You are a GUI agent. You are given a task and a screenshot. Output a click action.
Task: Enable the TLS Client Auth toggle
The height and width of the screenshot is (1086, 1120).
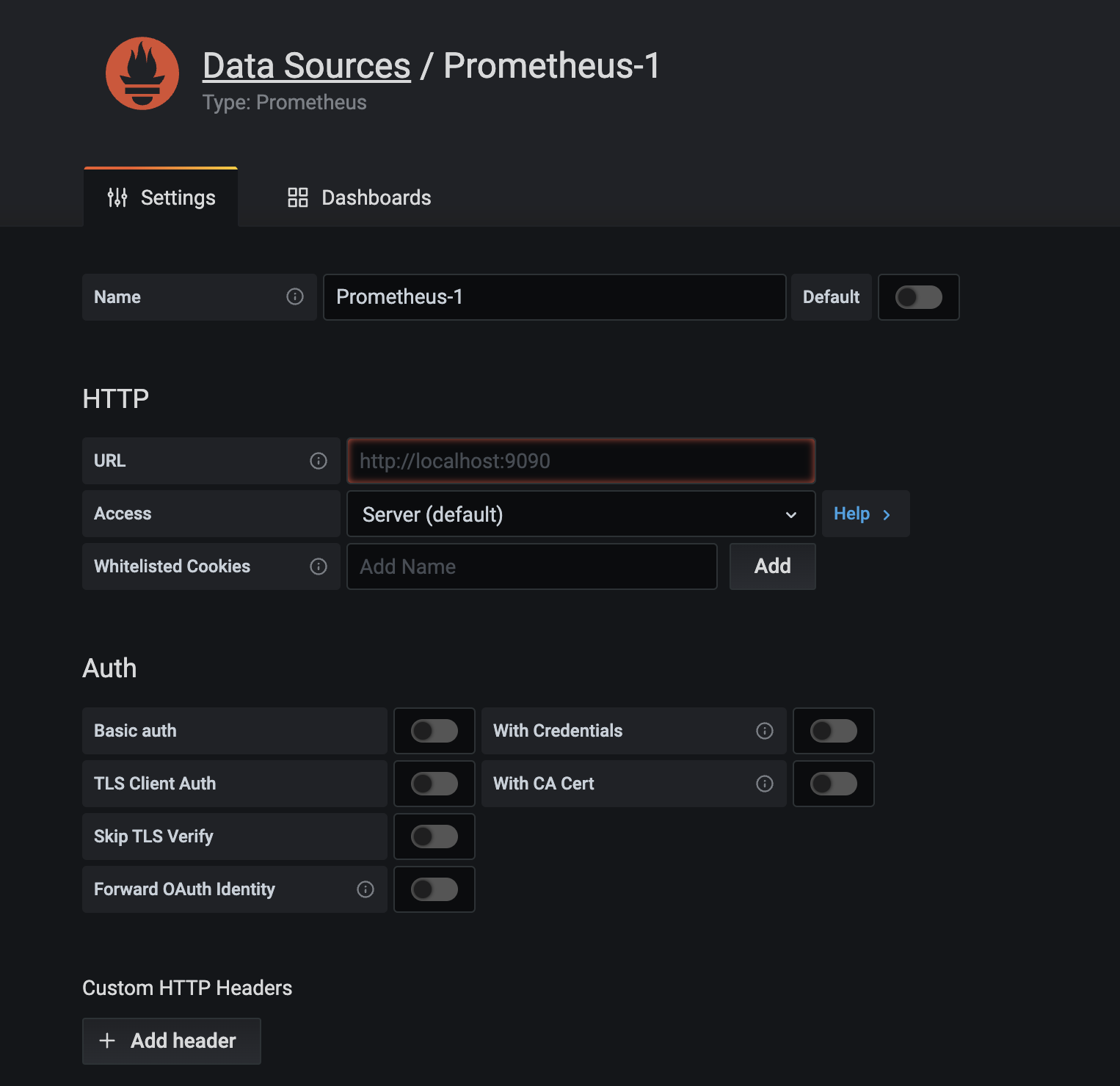click(x=434, y=784)
